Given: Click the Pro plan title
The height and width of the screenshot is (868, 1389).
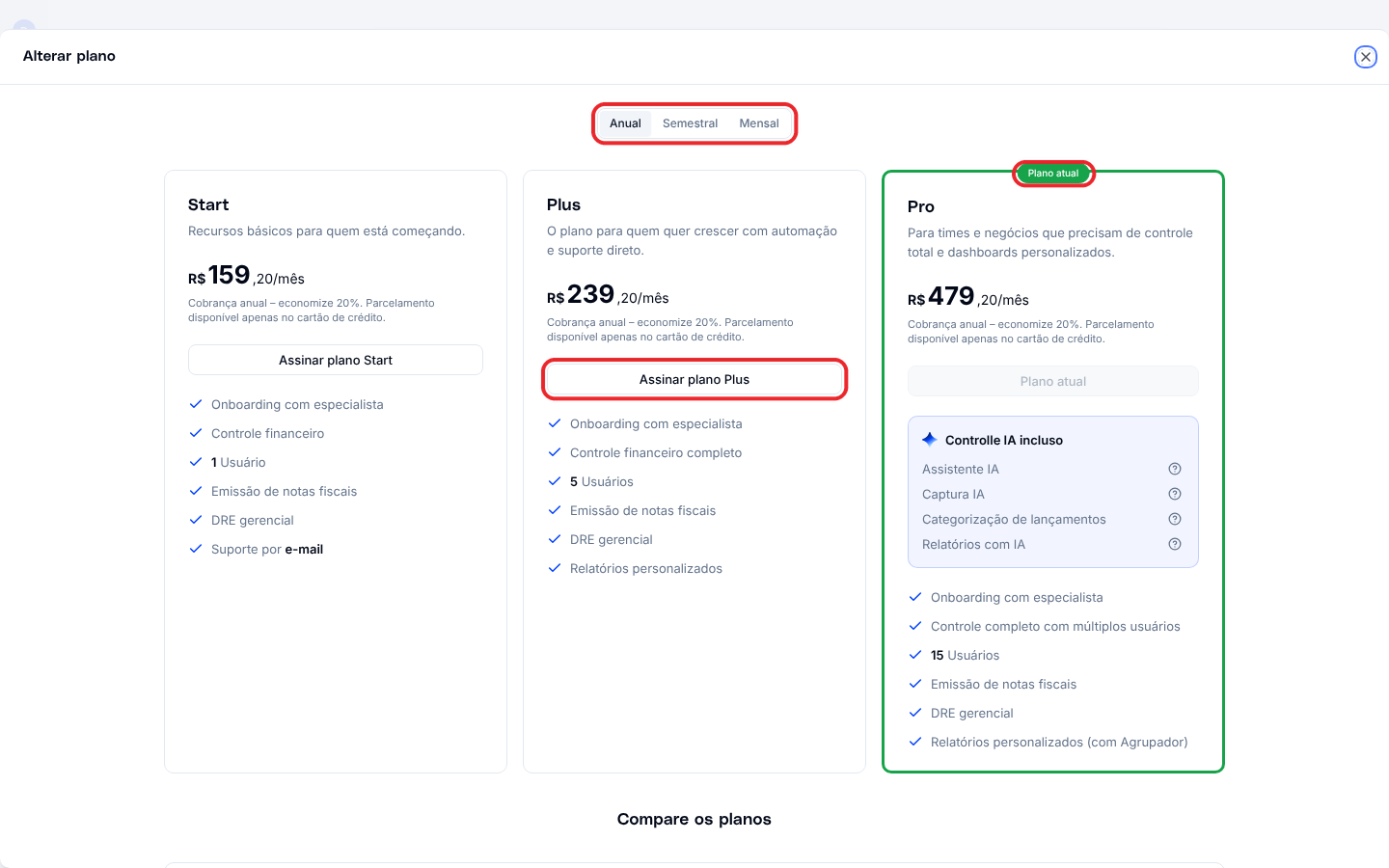Looking at the screenshot, I should [x=921, y=206].
